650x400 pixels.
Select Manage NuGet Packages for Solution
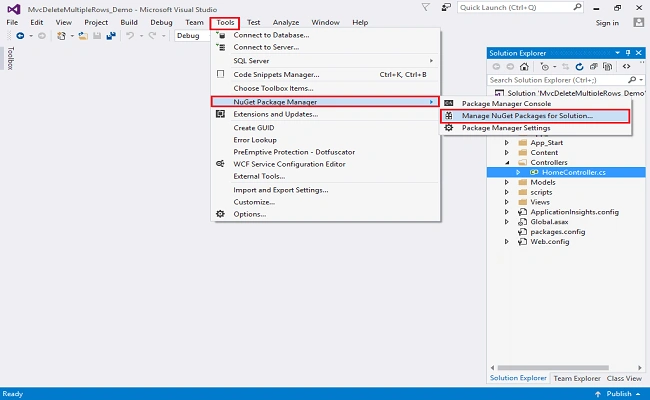(535, 116)
